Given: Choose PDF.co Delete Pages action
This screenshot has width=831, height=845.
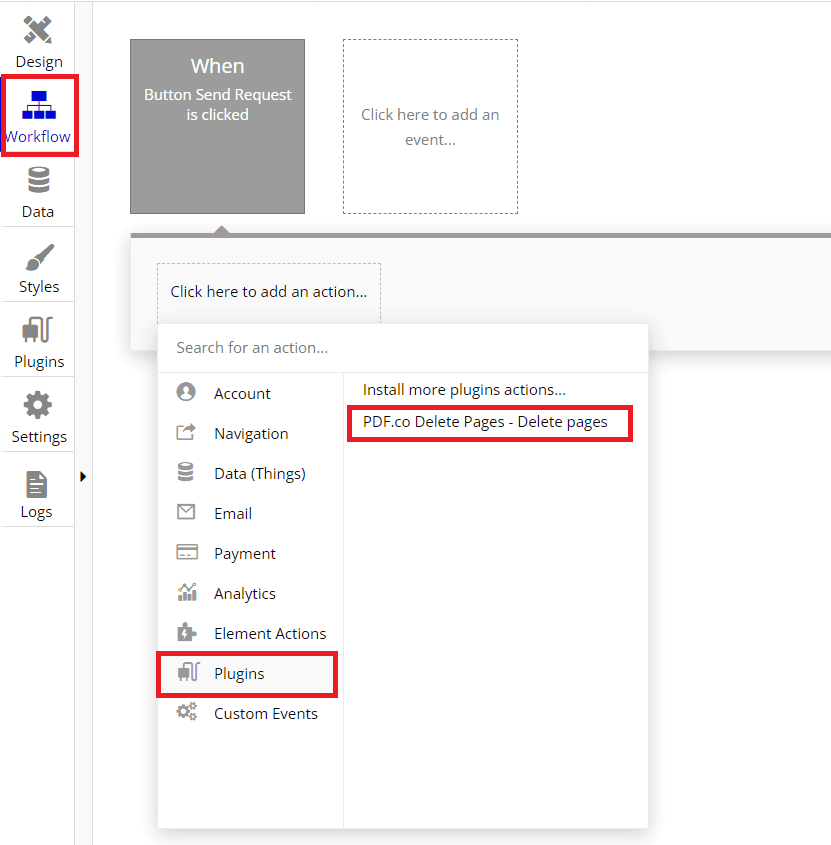Looking at the screenshot, I should [x=485, y=422].
